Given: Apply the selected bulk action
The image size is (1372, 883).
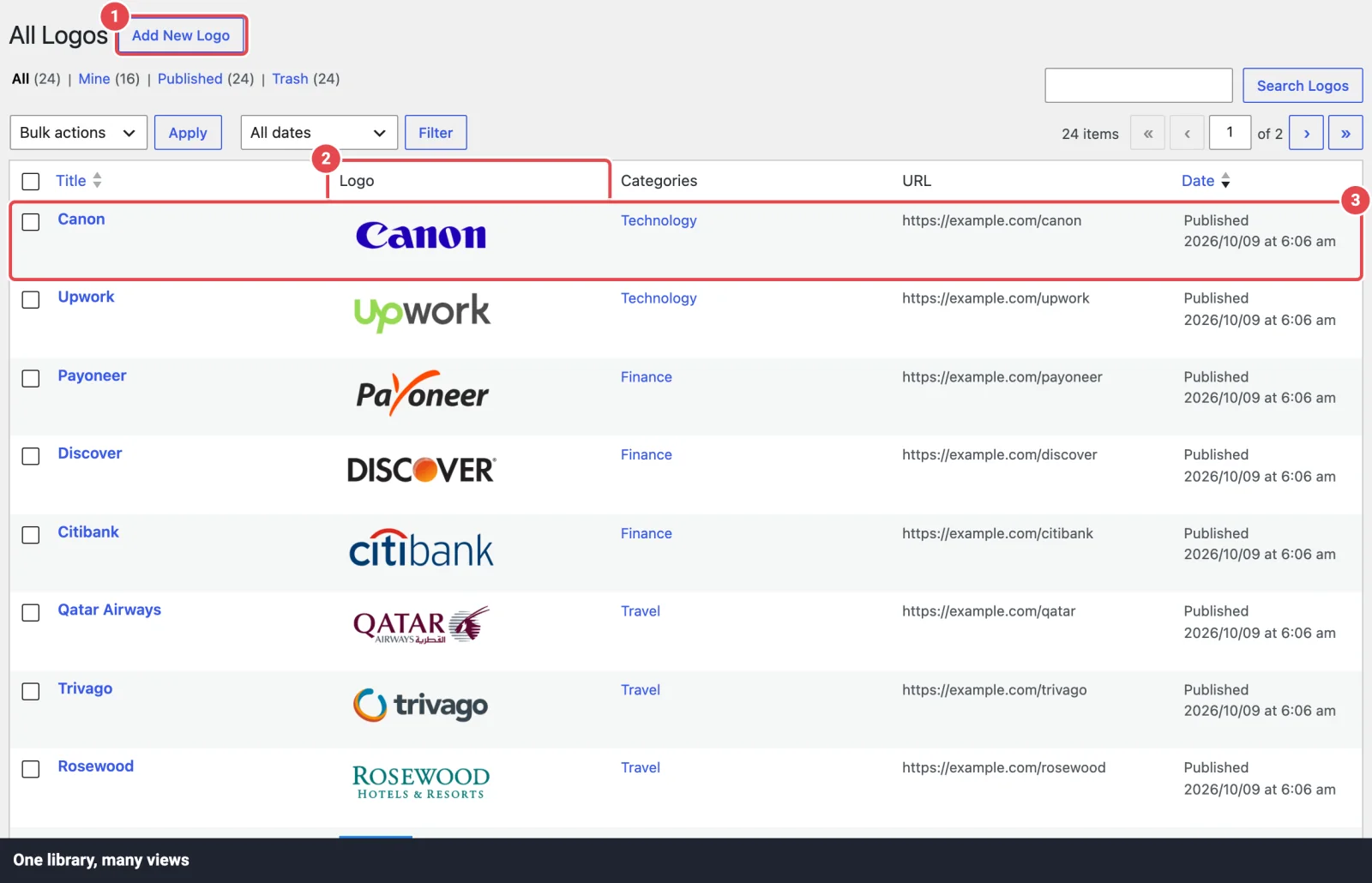Looking at the screenshot, I should tap(188, 133).
